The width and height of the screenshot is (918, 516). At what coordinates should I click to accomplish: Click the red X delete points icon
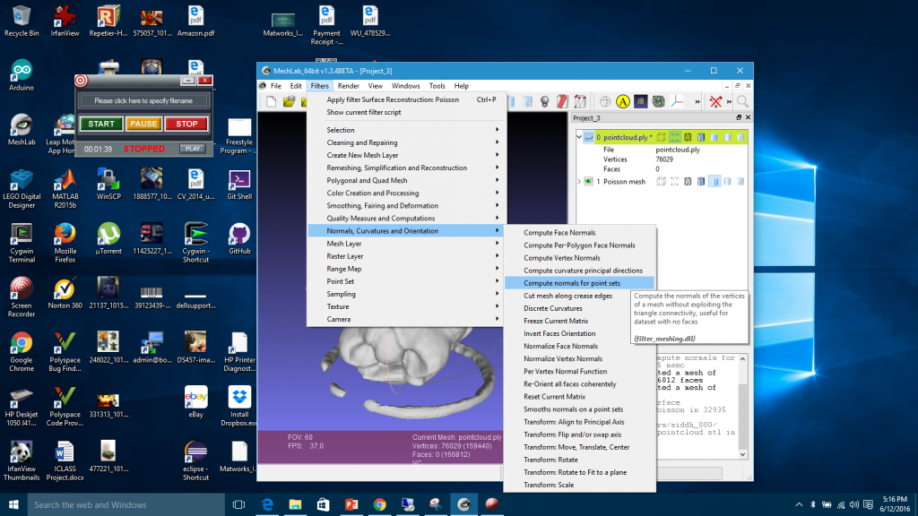tap(715, 102)
